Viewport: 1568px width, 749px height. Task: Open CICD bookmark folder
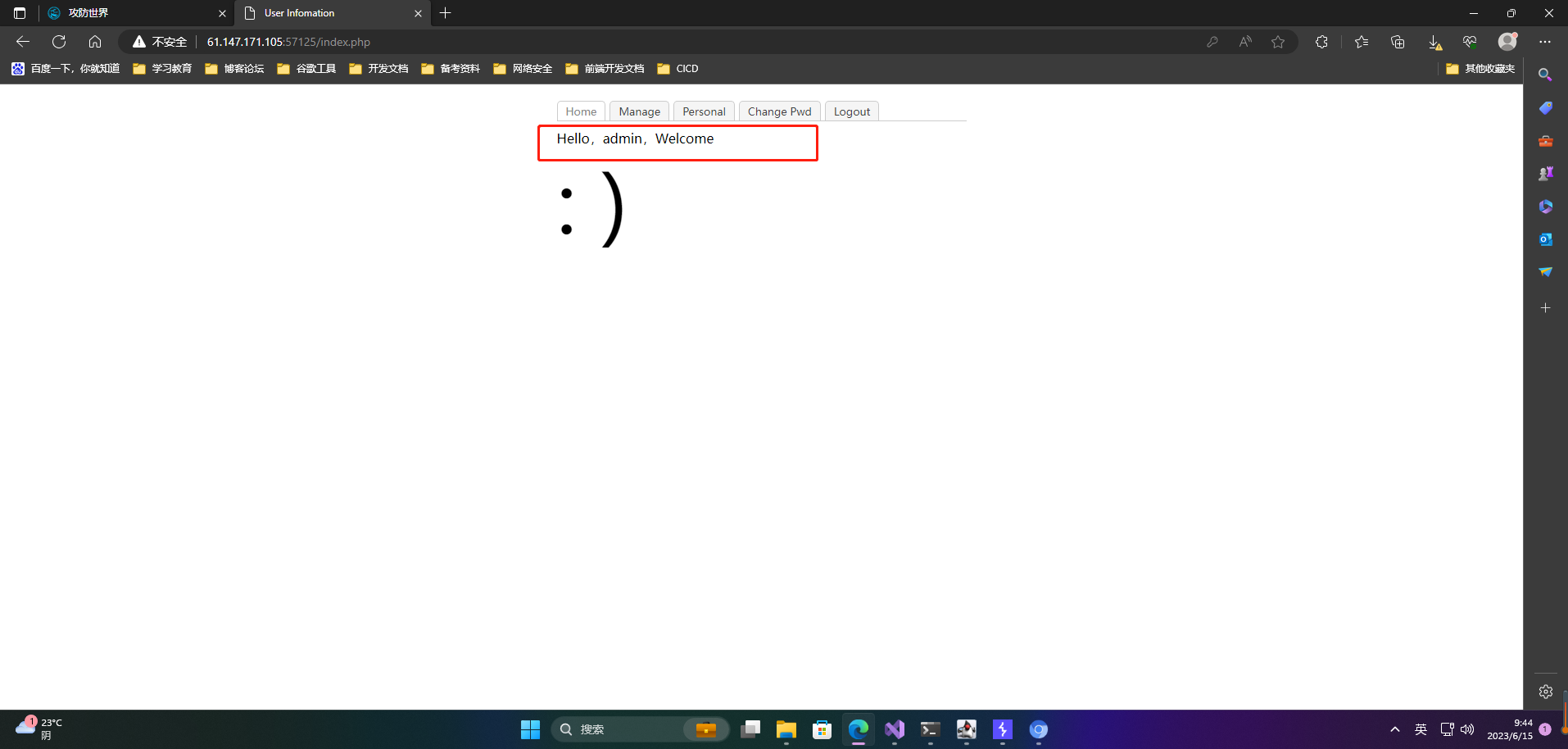tap(678, 69)
